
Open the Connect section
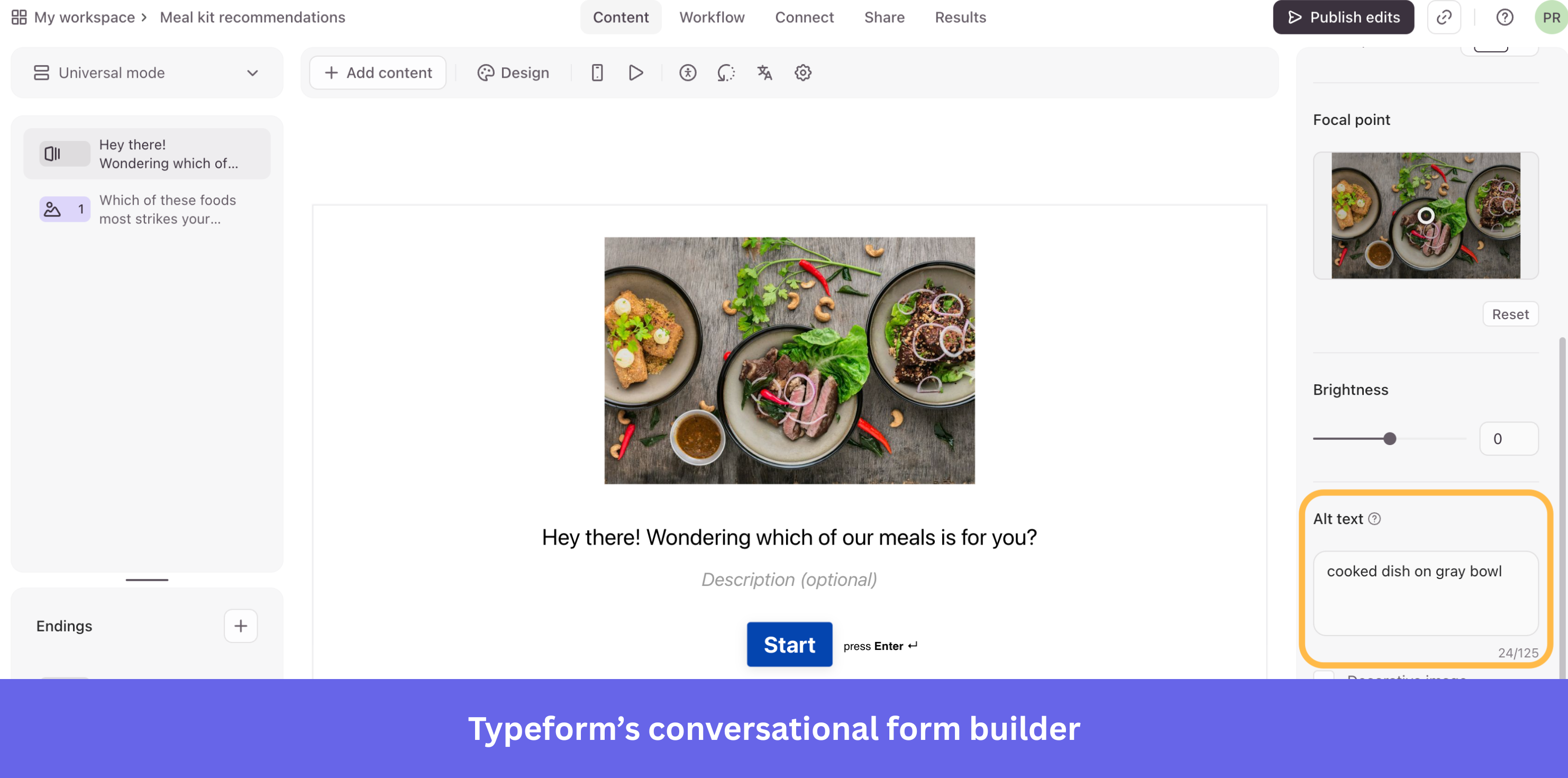click(x=804, y=17)
